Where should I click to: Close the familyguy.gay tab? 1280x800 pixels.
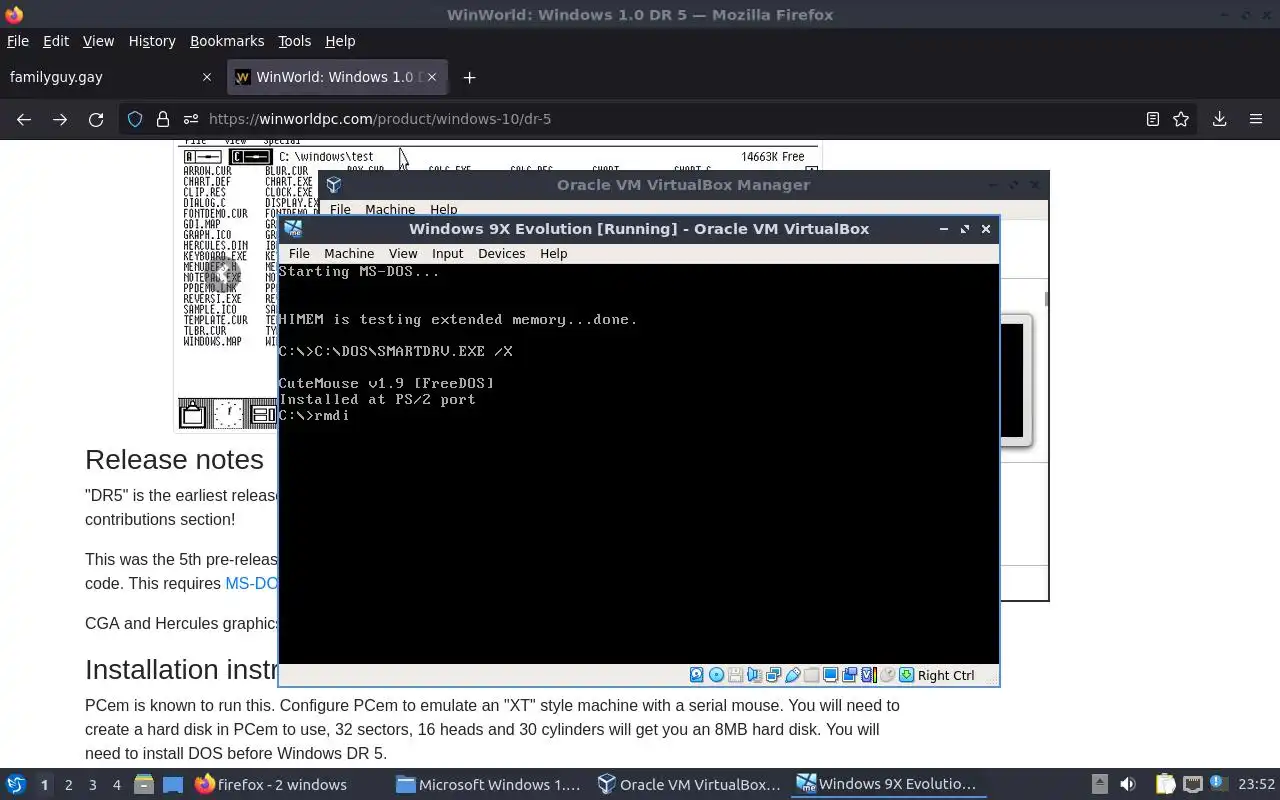pos(207,77)
